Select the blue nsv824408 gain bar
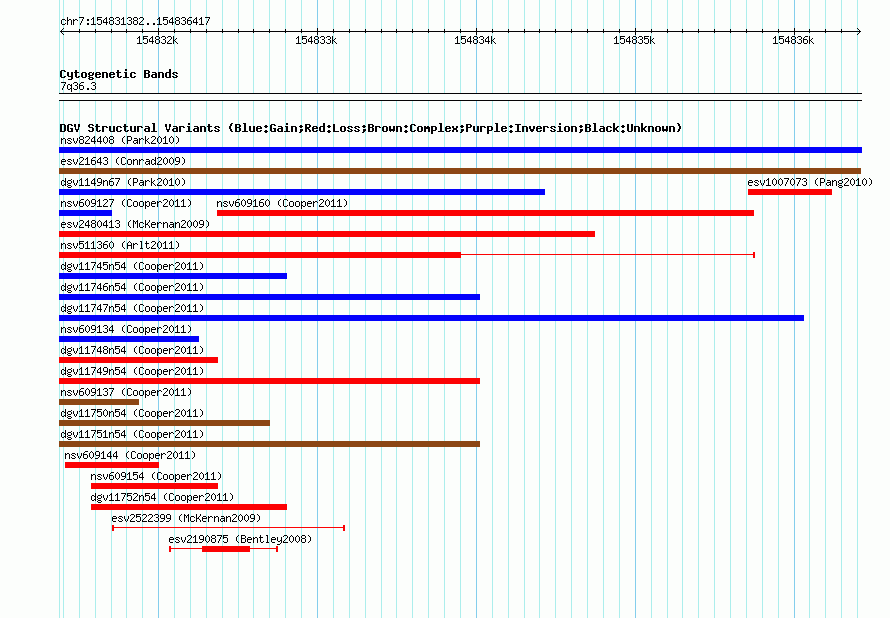Screen dimensions: 890x618 coord(460,150)
